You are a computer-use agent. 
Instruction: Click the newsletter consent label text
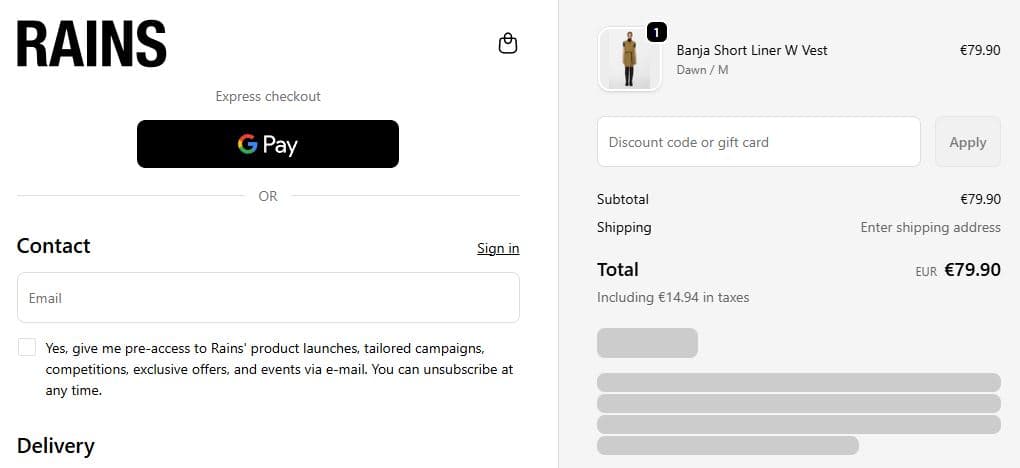coord(279,369)
